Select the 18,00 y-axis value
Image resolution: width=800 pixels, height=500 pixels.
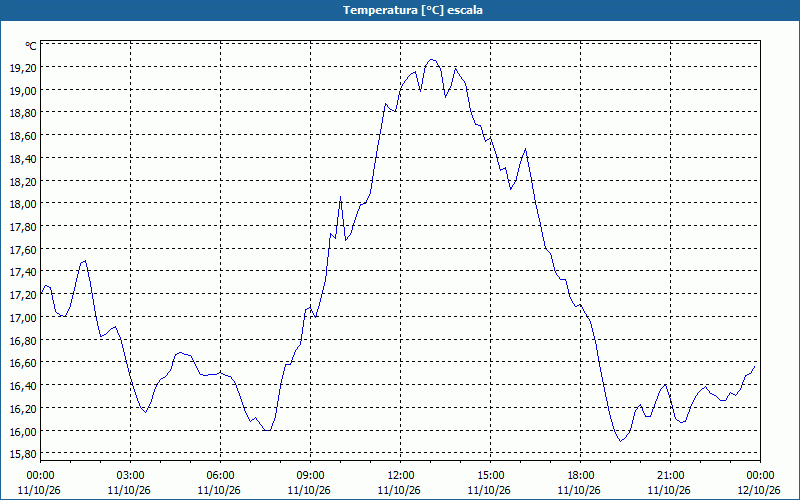(x=23, y=204)
